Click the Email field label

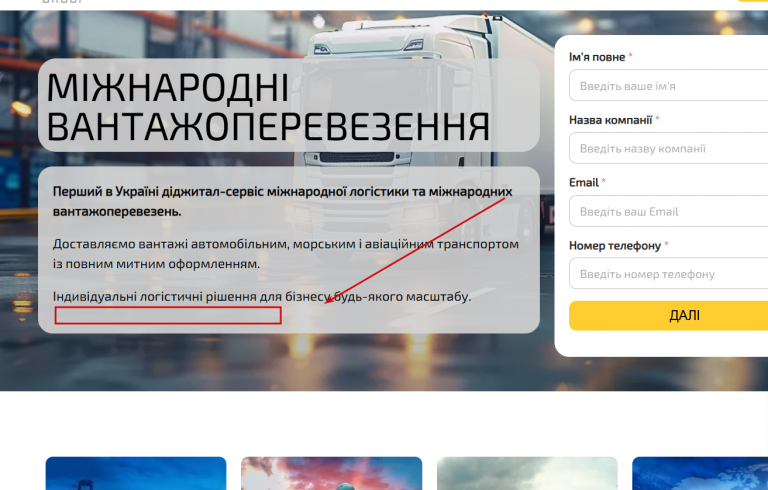584,182
